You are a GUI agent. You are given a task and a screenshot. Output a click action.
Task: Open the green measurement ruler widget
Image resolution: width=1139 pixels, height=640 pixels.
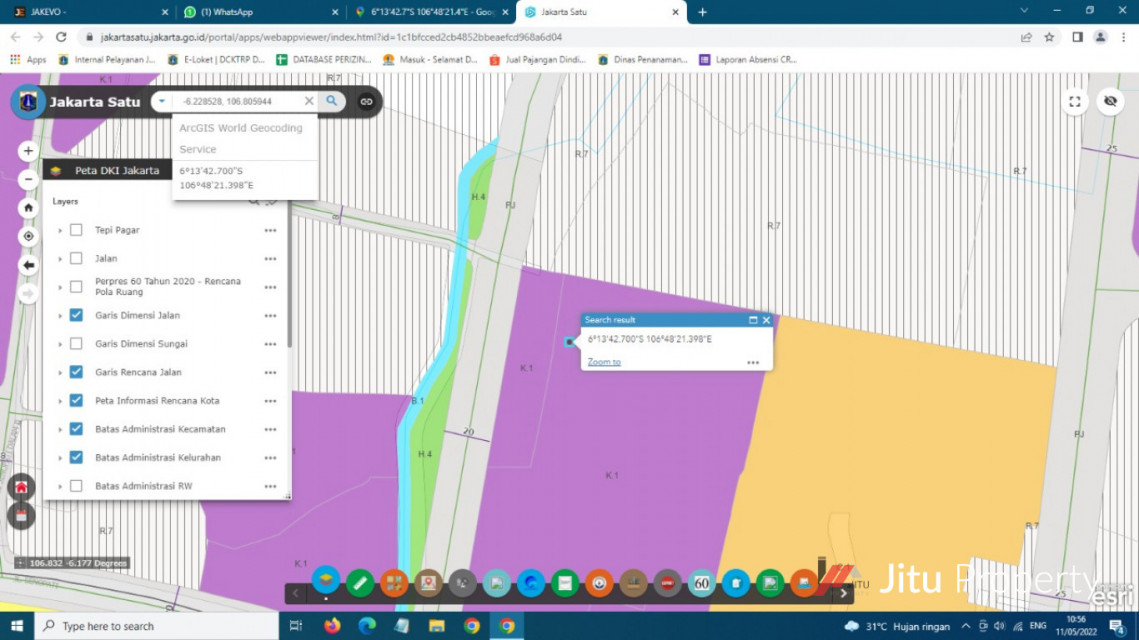[x=360, y=582]
